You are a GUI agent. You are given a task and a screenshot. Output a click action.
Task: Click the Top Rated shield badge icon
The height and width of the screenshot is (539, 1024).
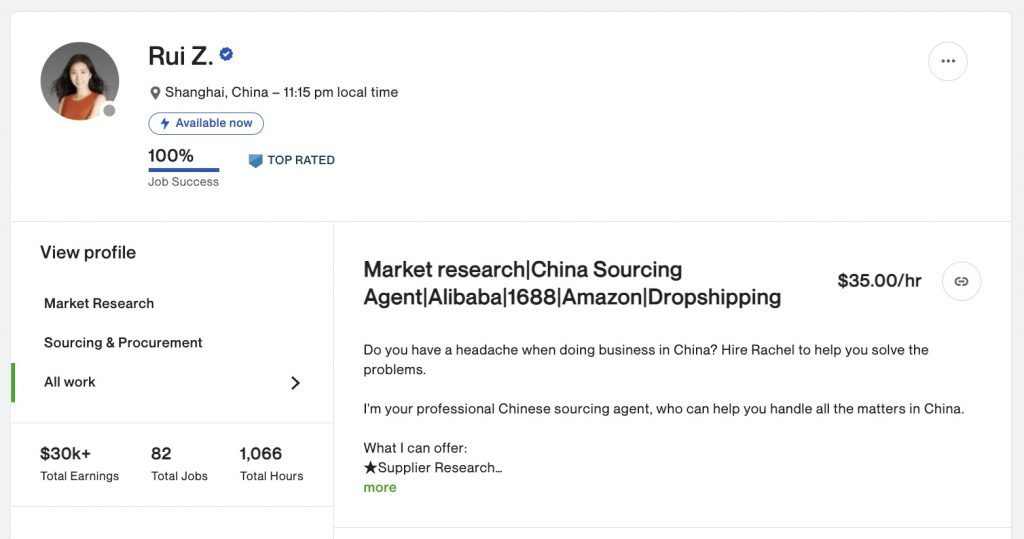coord(255,160)
